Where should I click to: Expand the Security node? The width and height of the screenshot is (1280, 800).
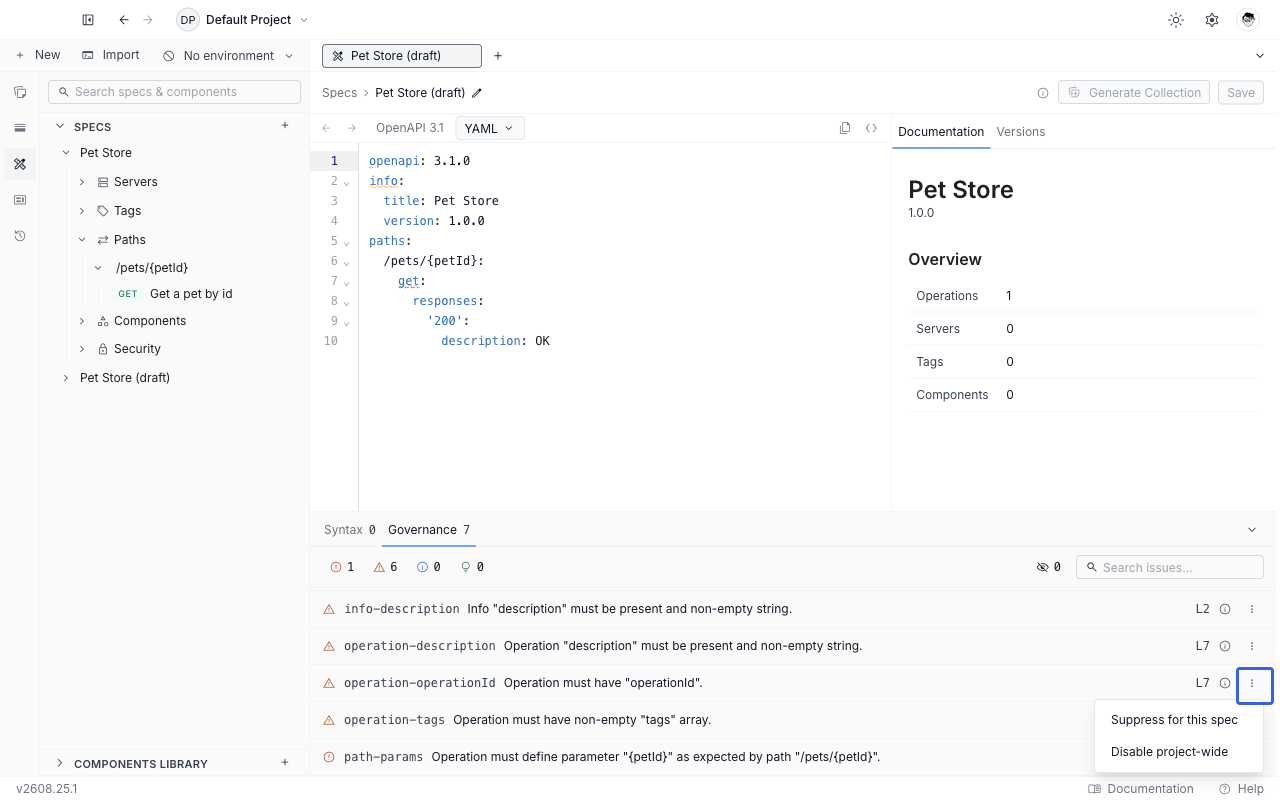point(82,349)
